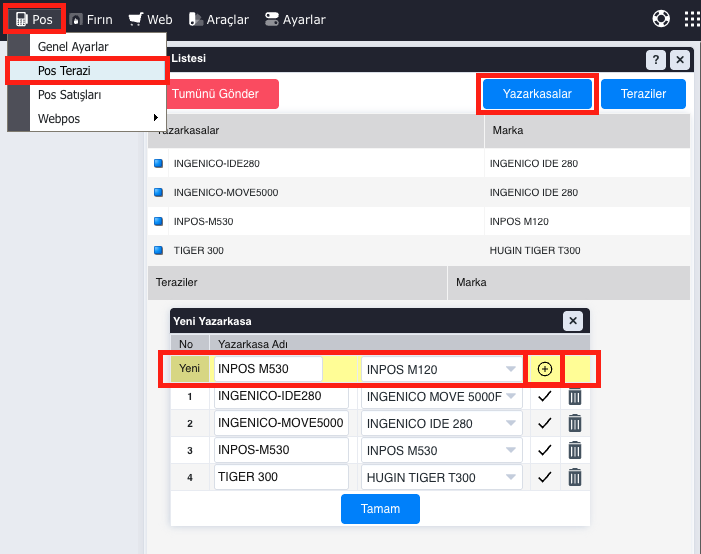Image resolution: width=701 pixels, height=554 pixels.
Task: Click trash icon for the TIGER 300 row
Action: point(575,477)
